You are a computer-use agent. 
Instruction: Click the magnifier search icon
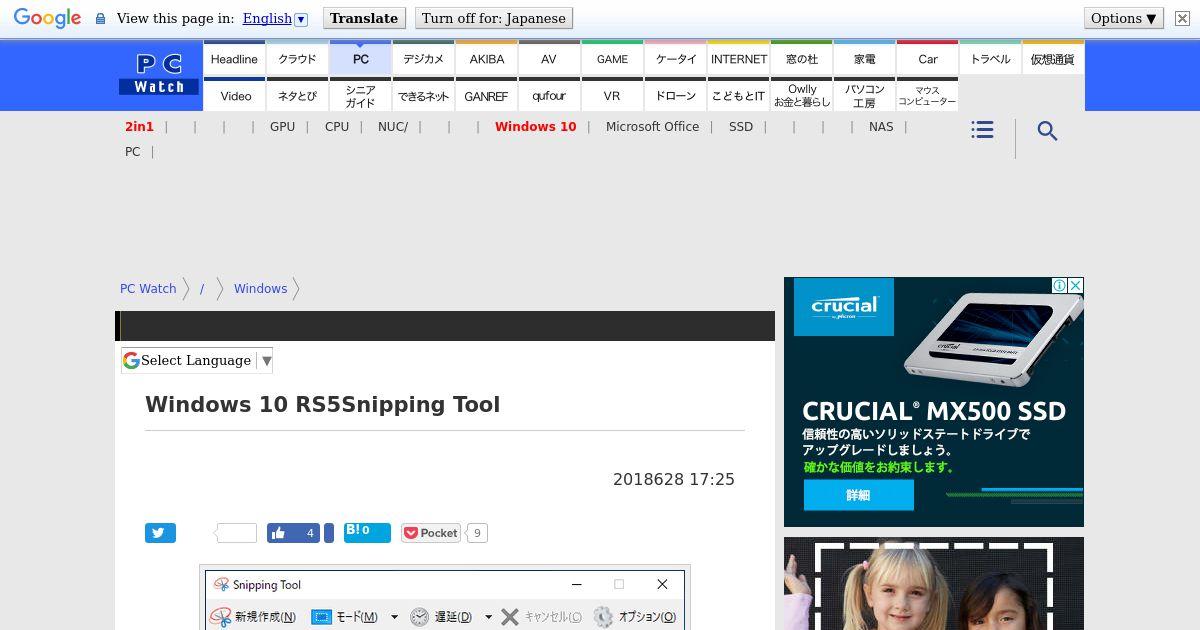click(1047, 131)
